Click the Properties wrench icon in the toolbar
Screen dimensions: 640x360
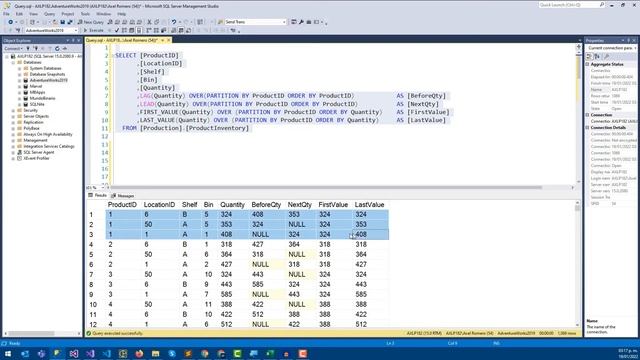[x=301, y=22]
